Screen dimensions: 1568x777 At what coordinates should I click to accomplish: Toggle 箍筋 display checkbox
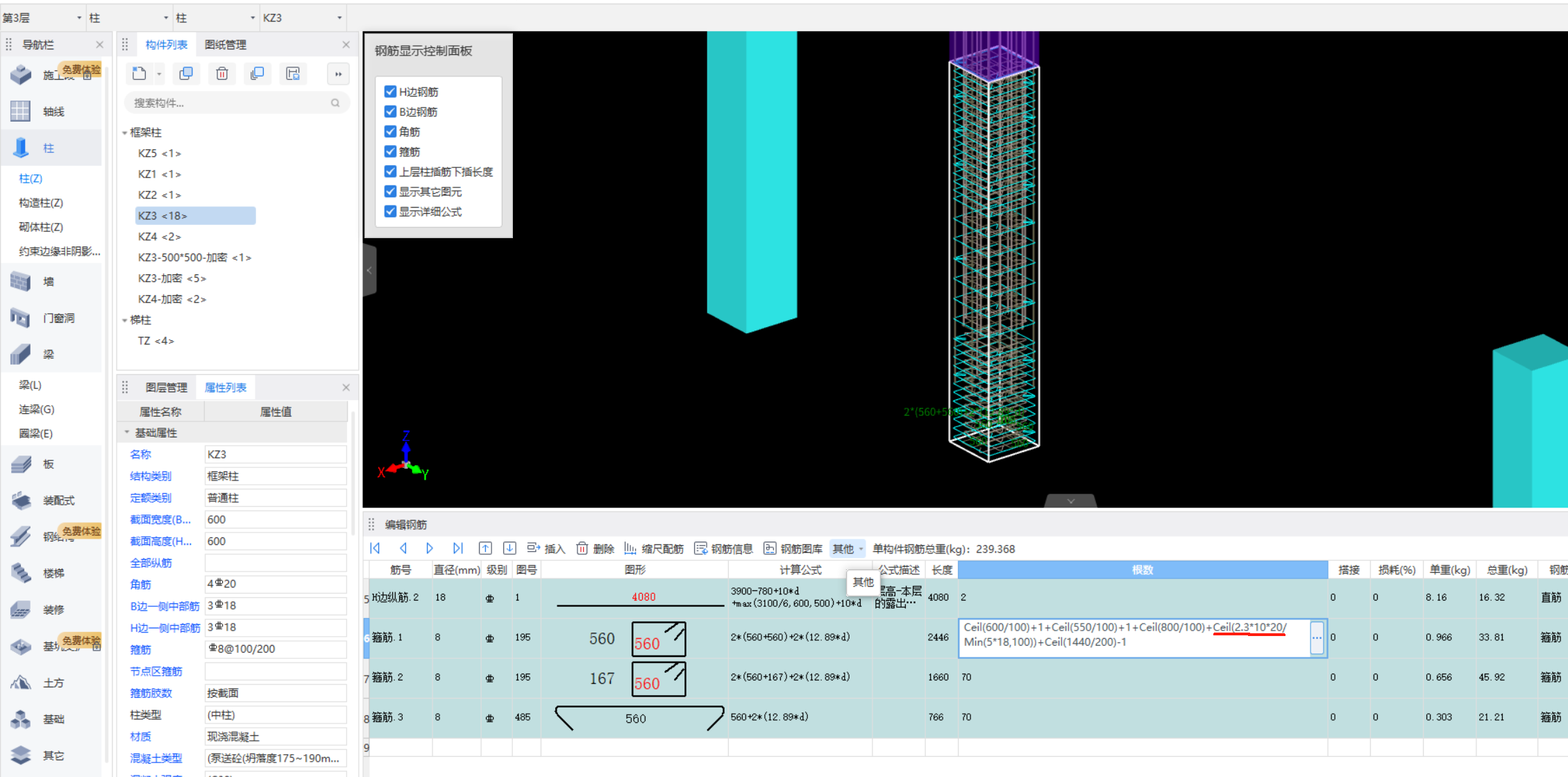(390, 151)
